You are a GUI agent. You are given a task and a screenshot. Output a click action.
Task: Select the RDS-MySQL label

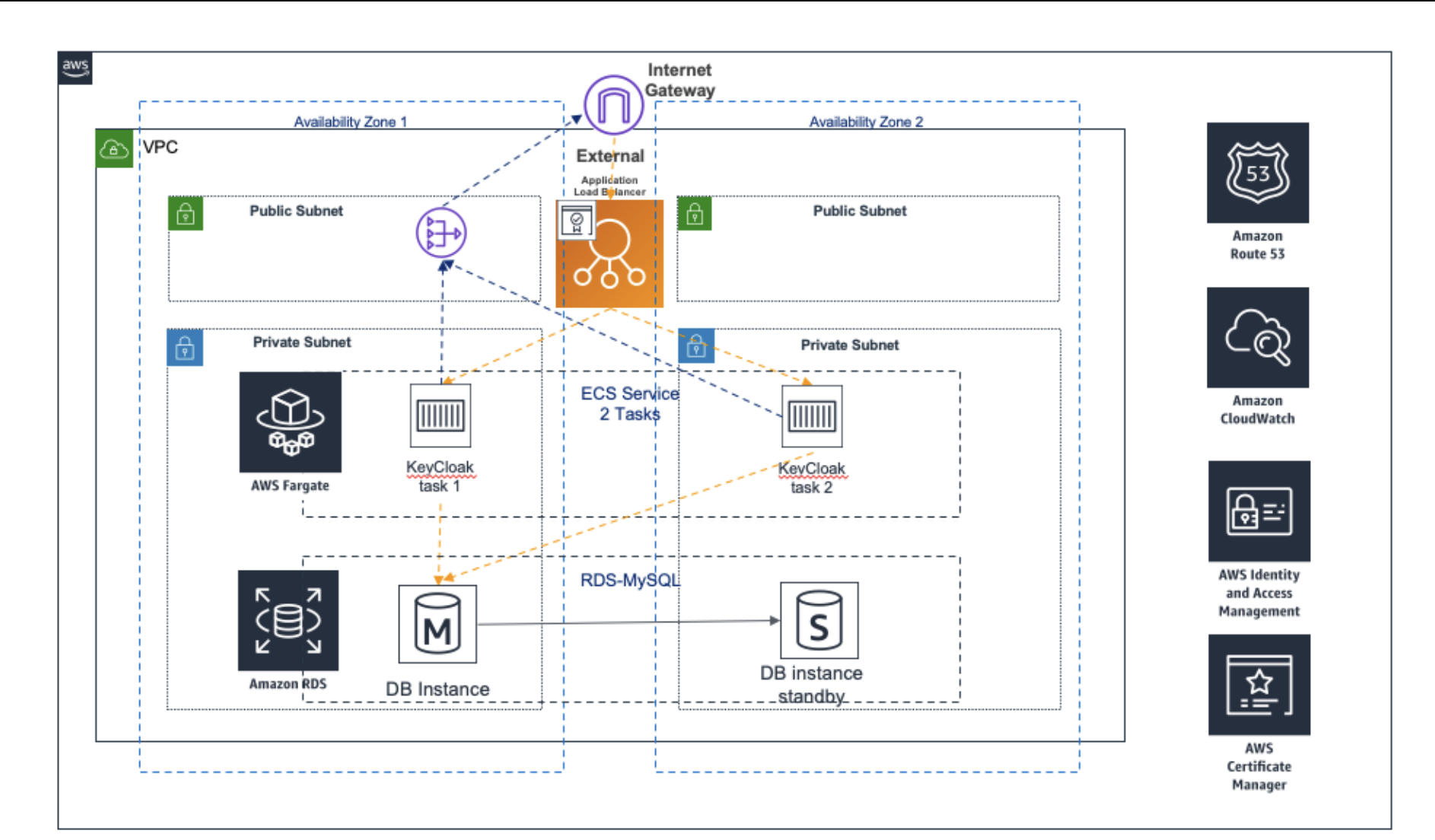pyautogui.click(x=629, y=581)
